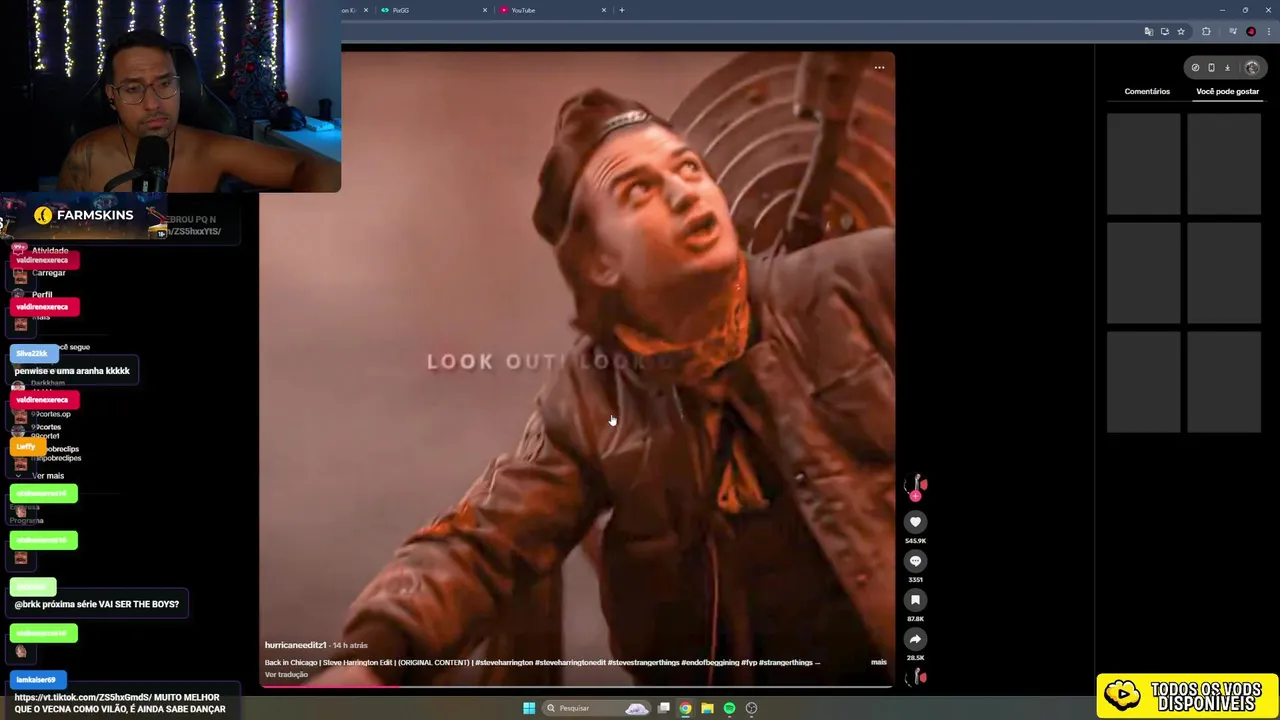Close the YouTube browser tab
1280x720 pixels.
coord(604,10)
